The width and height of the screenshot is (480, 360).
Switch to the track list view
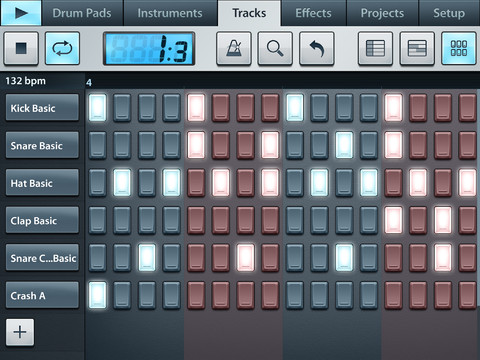[375, 48]
